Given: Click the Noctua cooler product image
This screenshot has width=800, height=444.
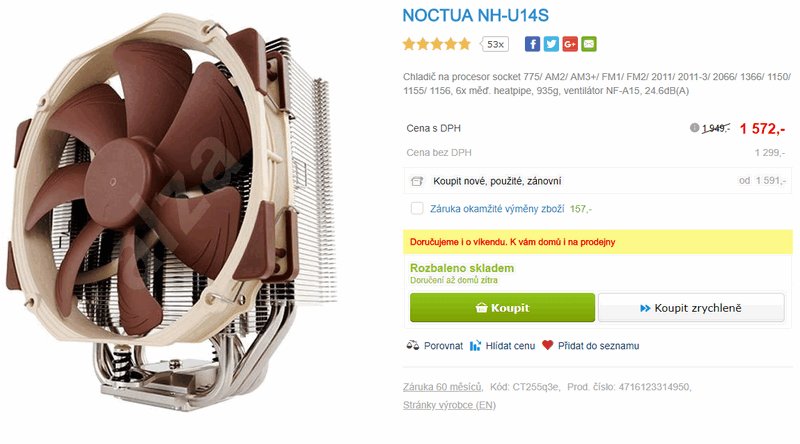Looking at the screenshot, I should coord(171,212).
